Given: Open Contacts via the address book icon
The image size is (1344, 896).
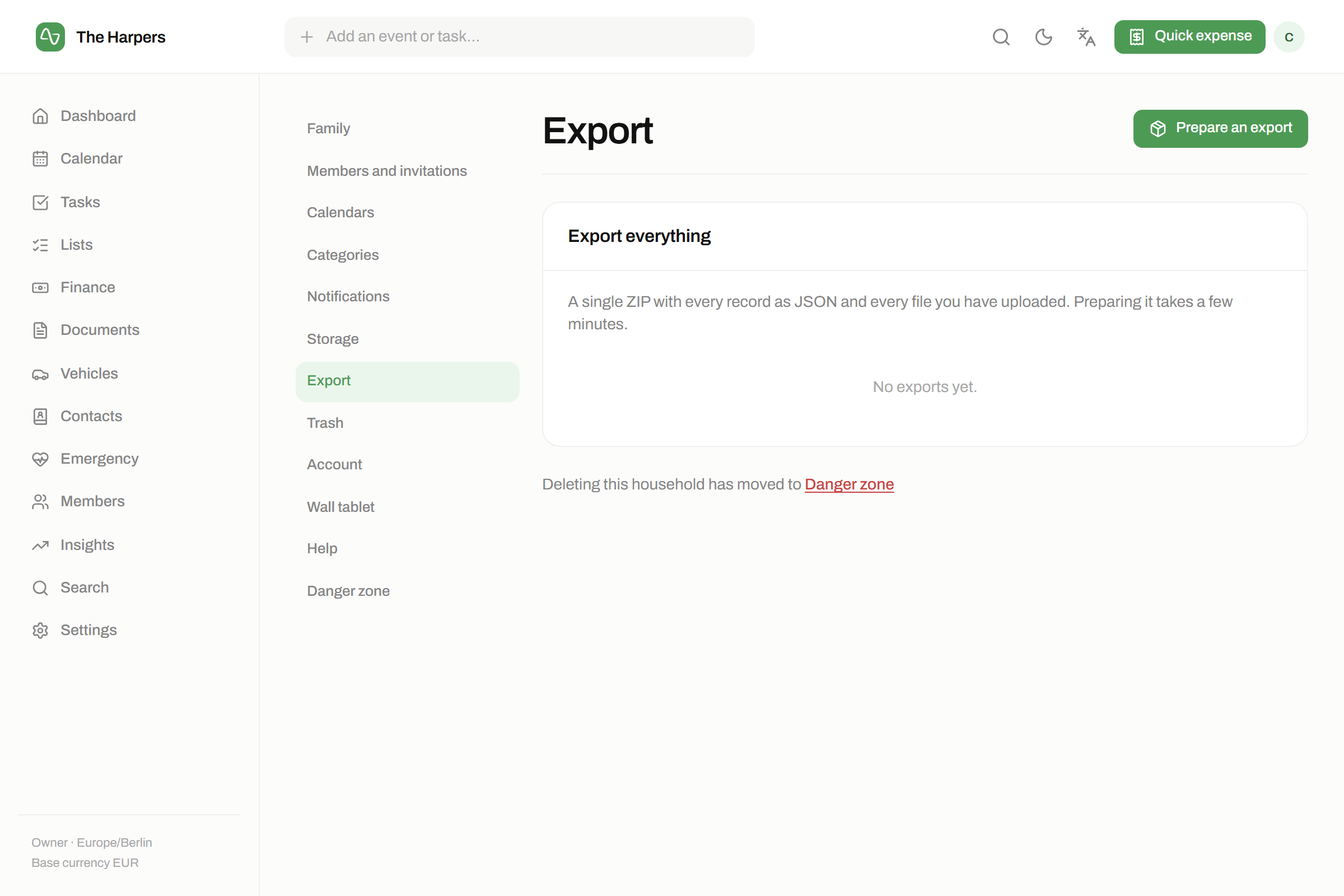Looking at the screenshot, I should (x=40, y=417).
